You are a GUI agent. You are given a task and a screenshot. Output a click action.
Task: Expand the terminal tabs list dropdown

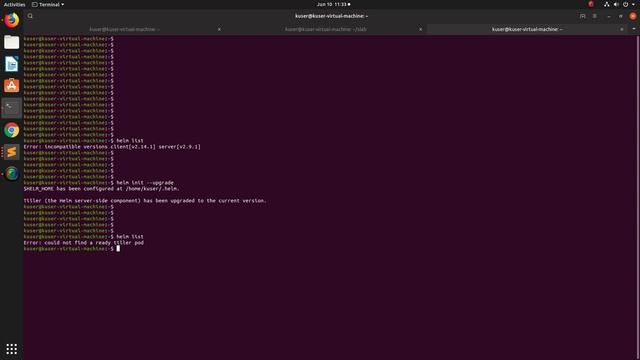tap(634, 29)
